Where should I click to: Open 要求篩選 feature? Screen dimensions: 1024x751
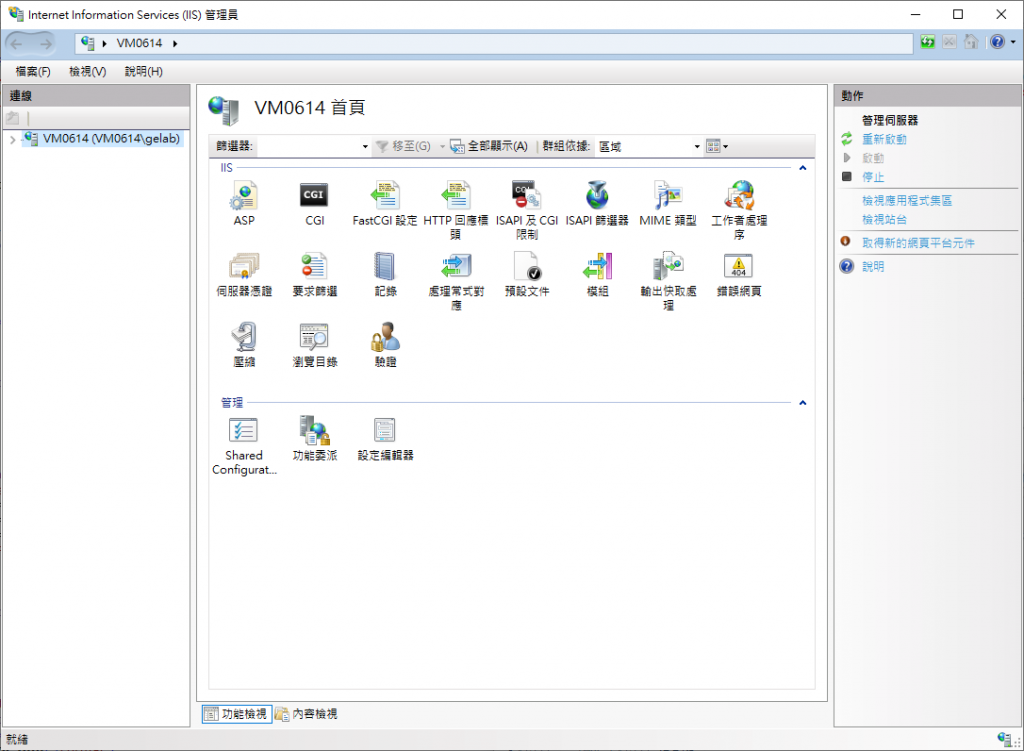coord(314,274)
